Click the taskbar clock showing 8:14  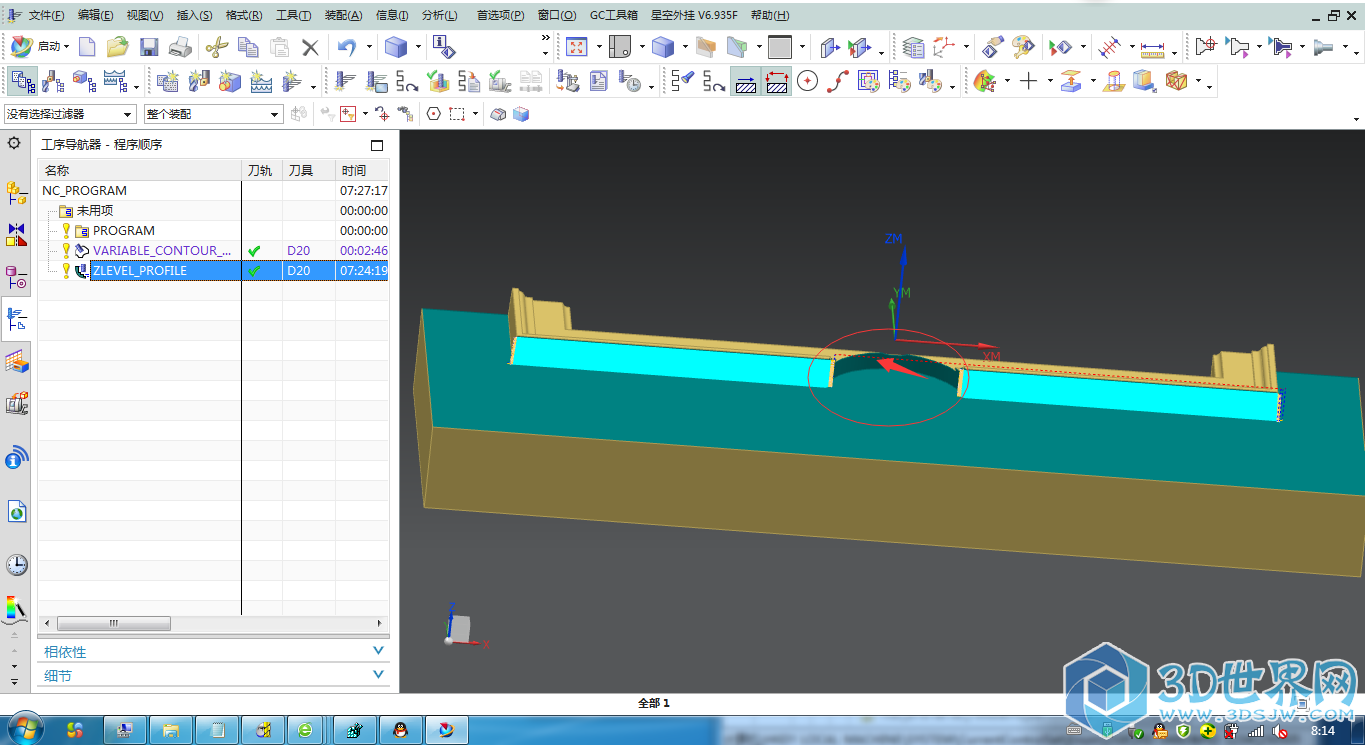pyautogui.click(x=1323, y=731)
